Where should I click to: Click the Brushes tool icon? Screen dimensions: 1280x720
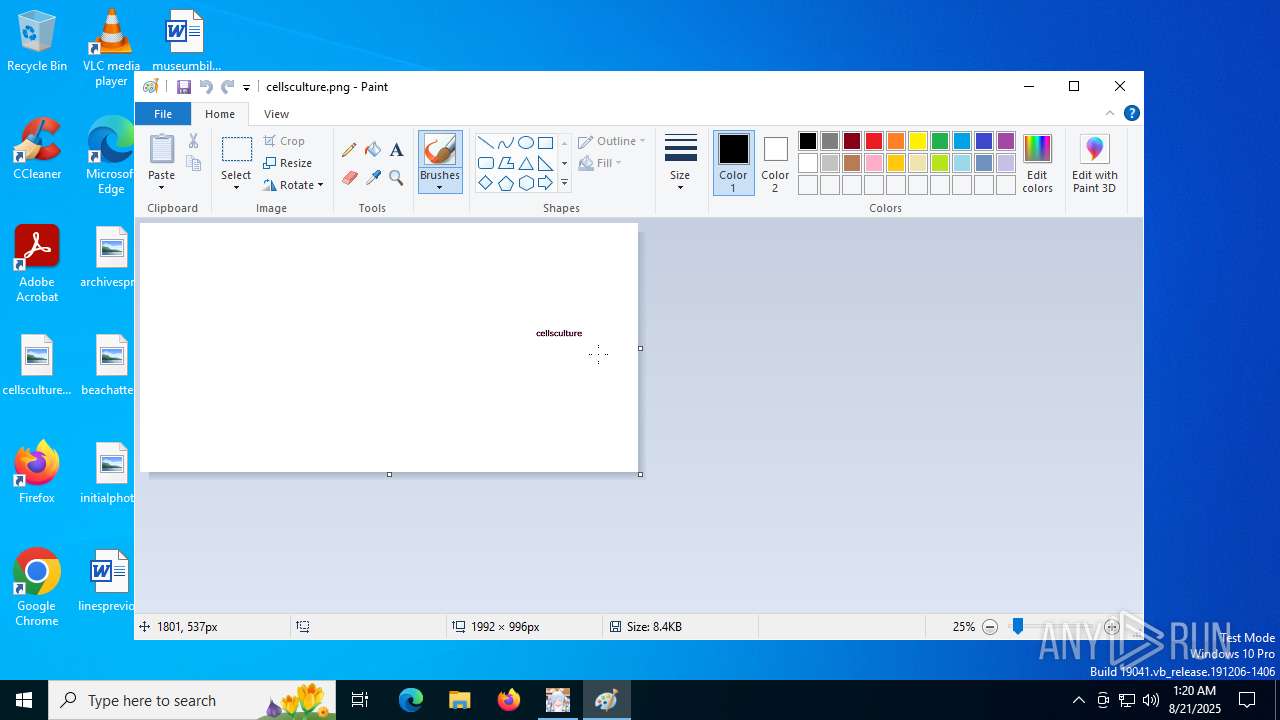click(x=440, y=150)
